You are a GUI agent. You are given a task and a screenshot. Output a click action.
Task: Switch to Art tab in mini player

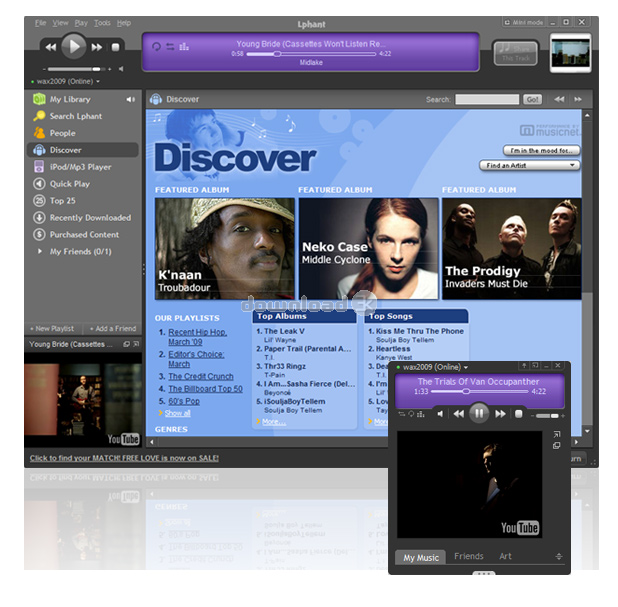[x=505, y=557]
